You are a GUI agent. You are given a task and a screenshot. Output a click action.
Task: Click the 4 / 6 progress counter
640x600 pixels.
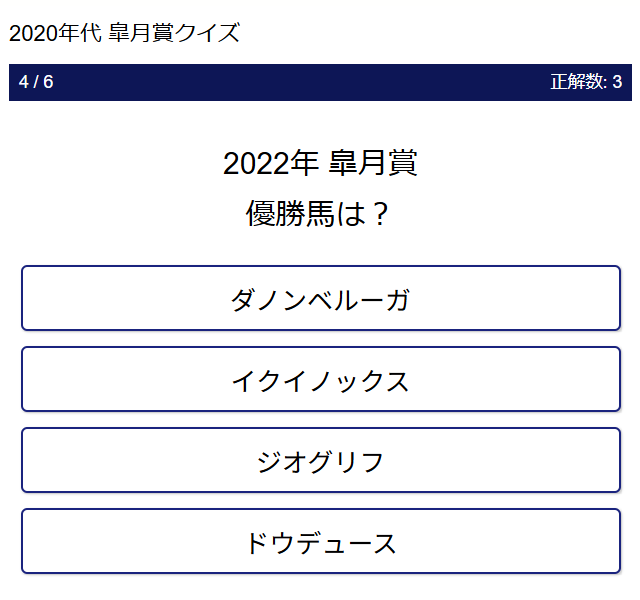pos(36,82)
